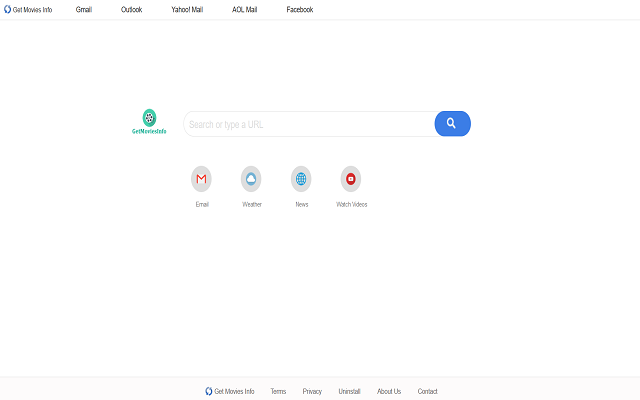Click the blue magnifier search button
This screenshot has height=400, width=640.
pos(452,124)
